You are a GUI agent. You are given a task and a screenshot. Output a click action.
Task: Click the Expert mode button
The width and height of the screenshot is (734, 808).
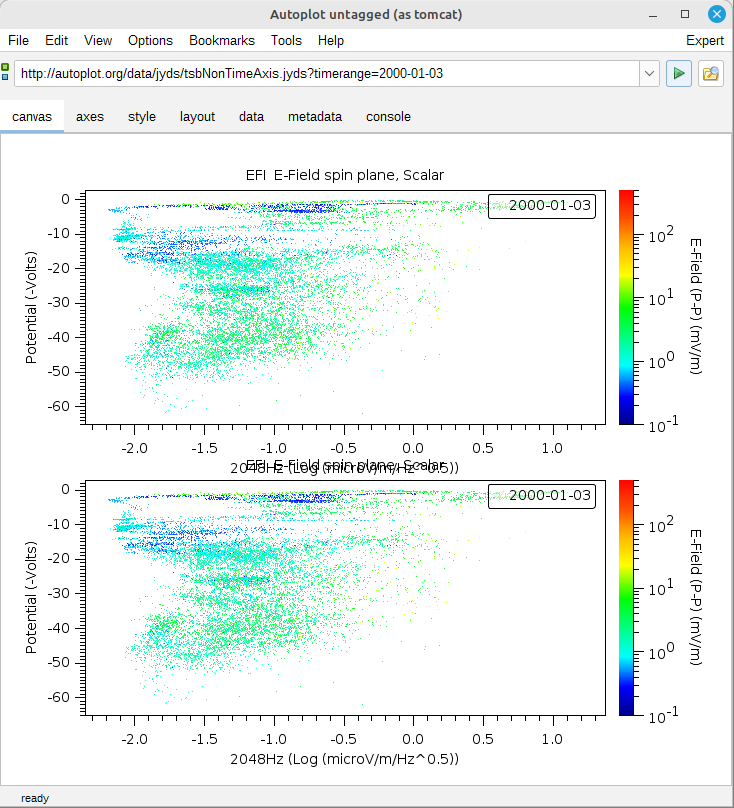click(705, 40)
